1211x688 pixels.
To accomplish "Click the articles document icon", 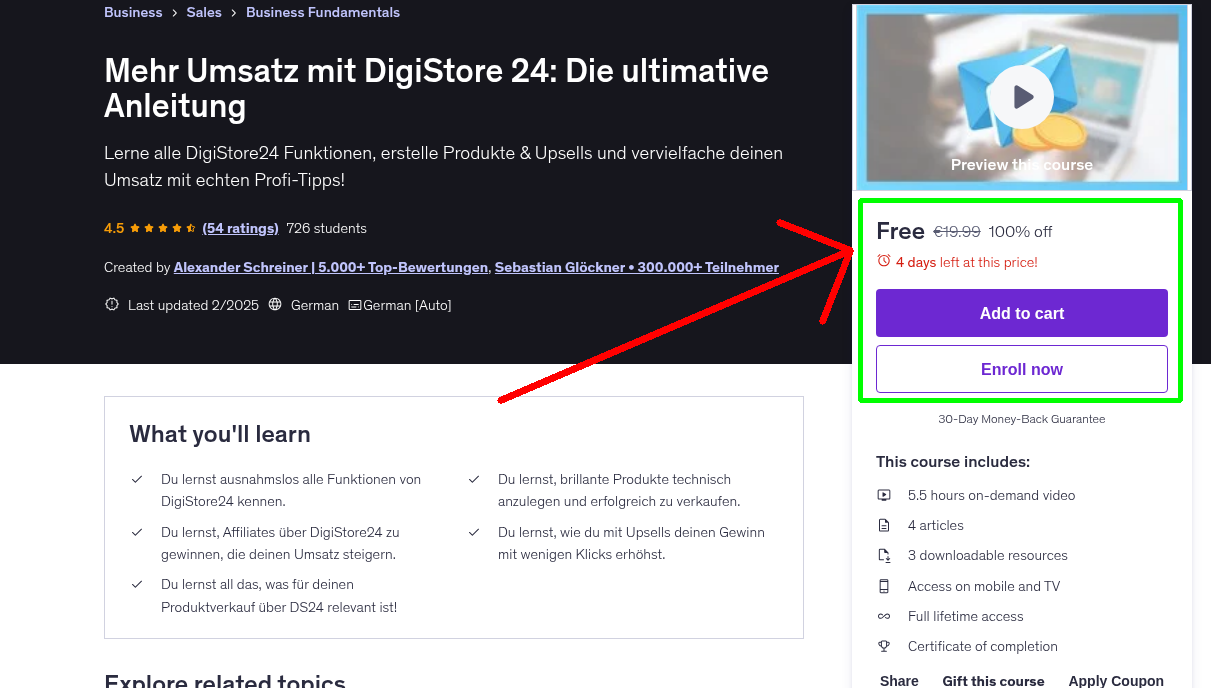I will click(884, 525).
